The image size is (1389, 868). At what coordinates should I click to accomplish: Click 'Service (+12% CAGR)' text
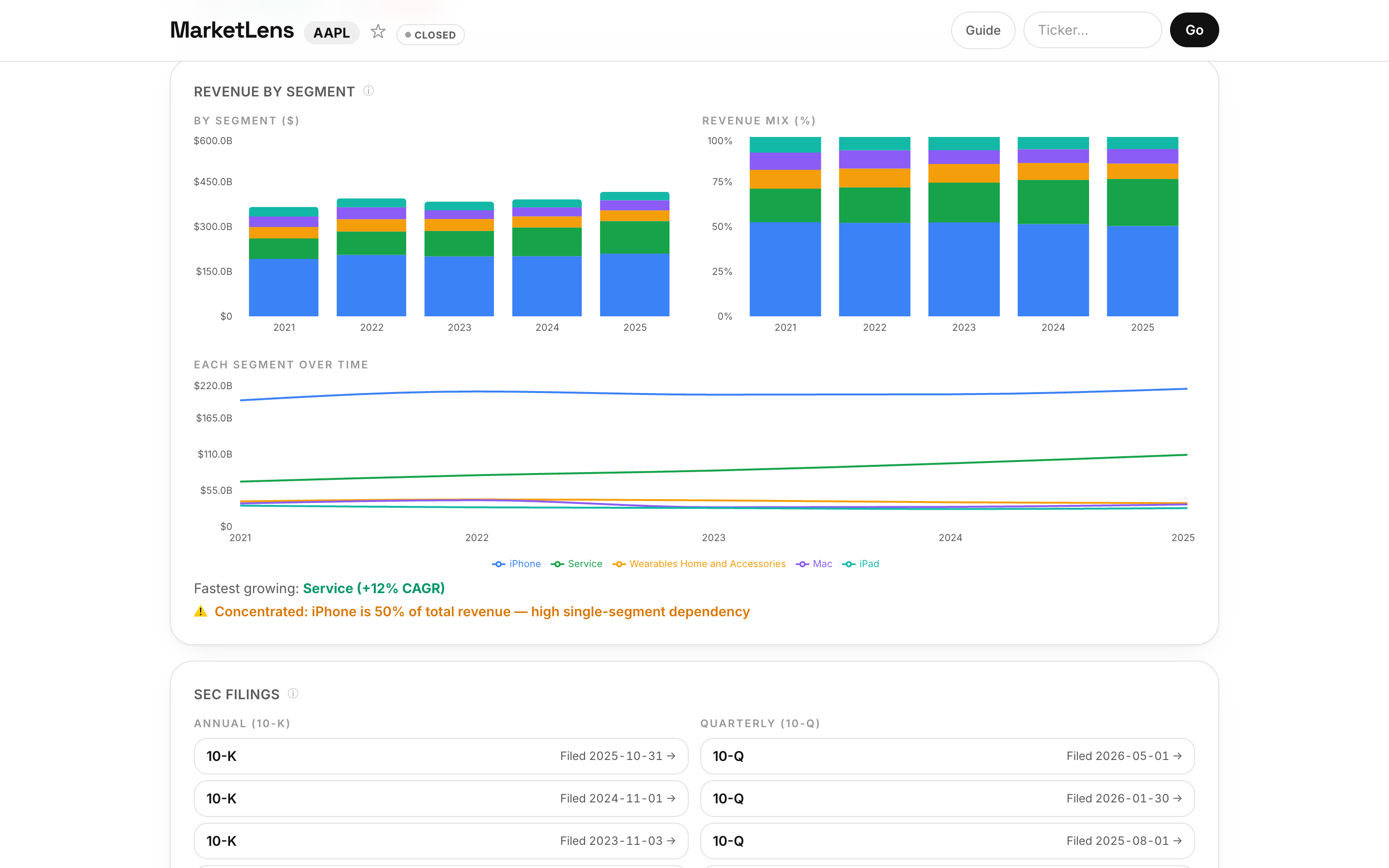coord(374,588)
